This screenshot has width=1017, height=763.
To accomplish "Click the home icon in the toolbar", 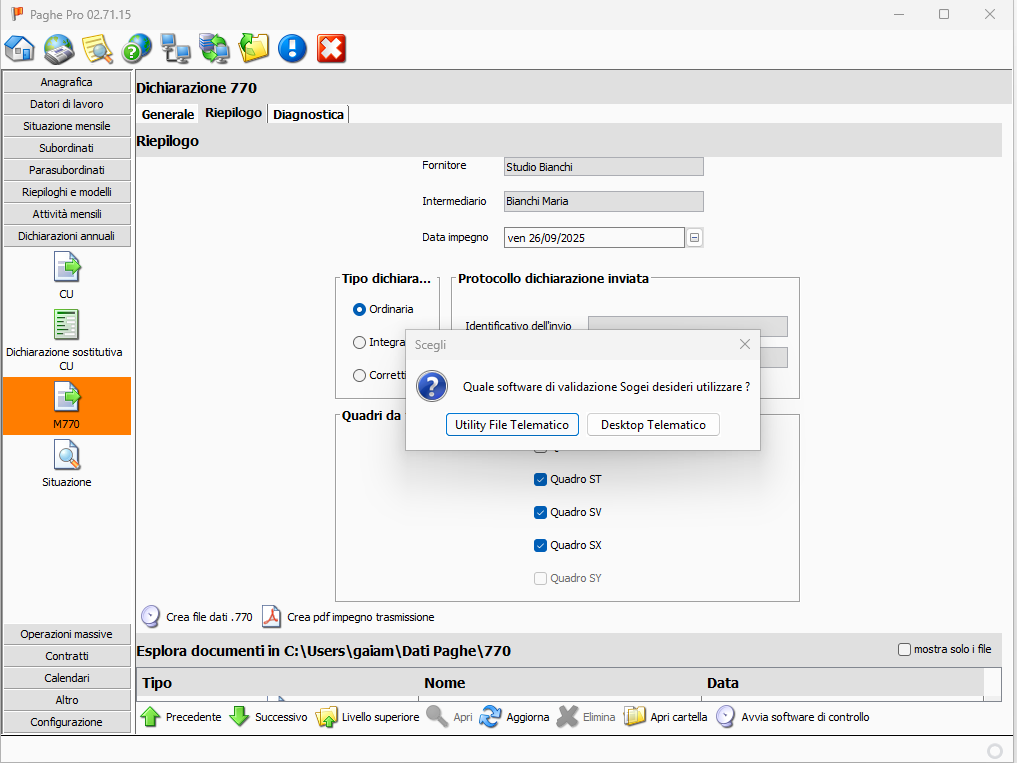I will [20, 48].
